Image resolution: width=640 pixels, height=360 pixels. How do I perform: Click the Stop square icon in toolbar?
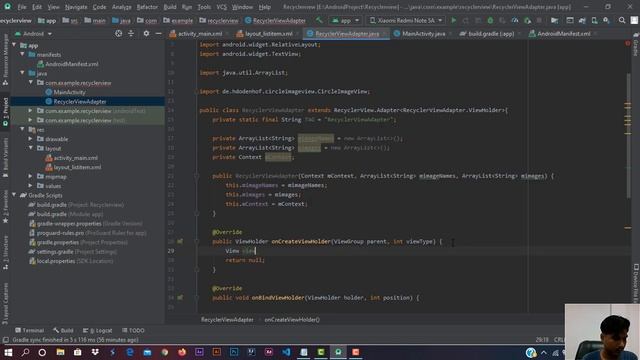pos(539,20)
